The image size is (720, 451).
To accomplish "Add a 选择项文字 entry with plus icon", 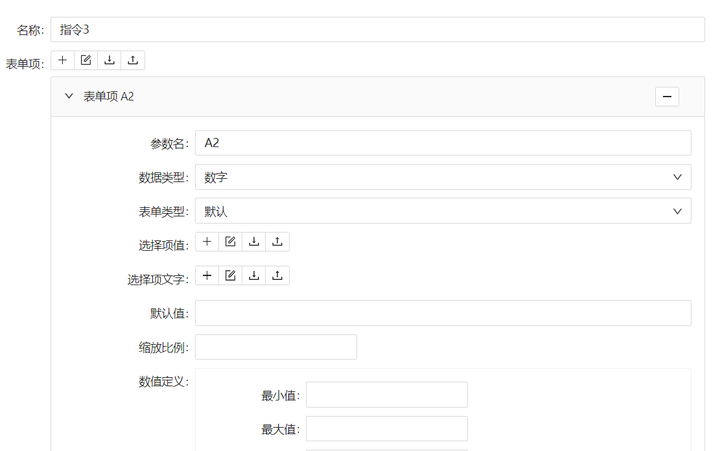I will click(207, 276).
